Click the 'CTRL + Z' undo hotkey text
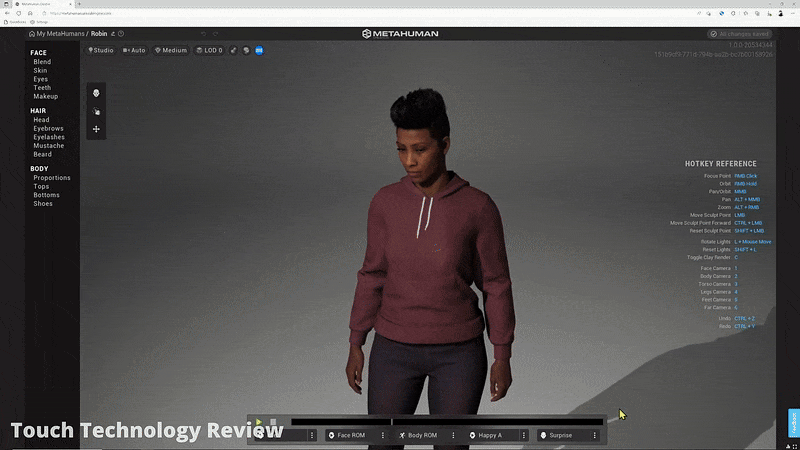 point(744,318)
